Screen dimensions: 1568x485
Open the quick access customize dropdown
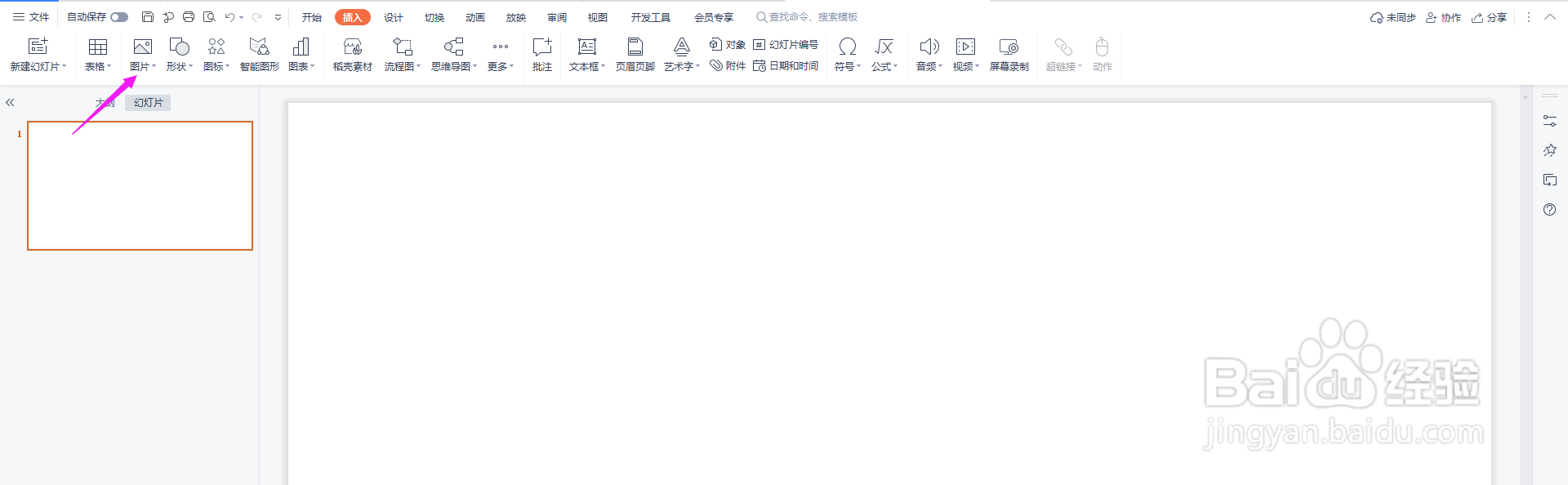click(x=278, y=17)
